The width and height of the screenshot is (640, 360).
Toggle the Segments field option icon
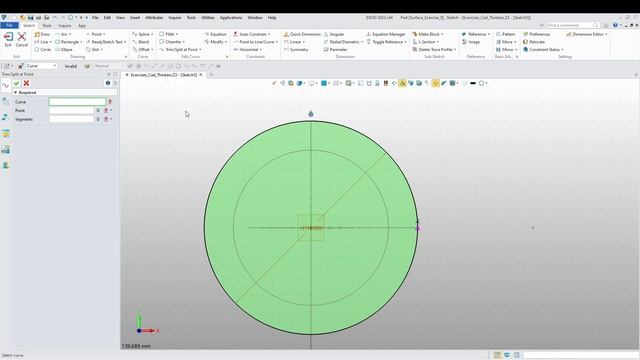click(98, 119)
